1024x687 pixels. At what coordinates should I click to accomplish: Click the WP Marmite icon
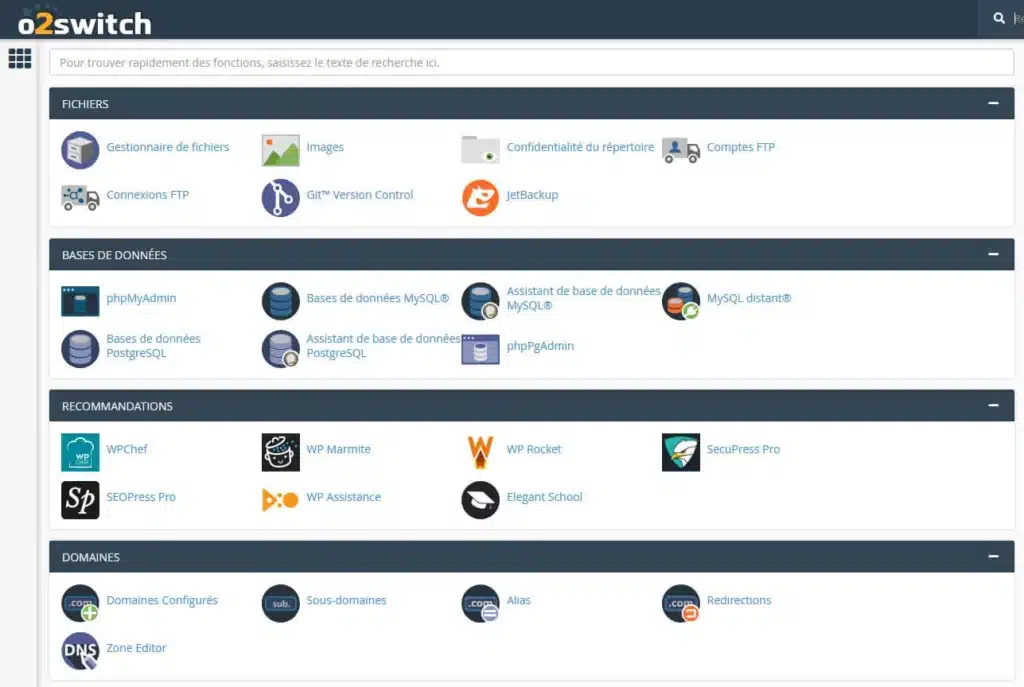(281, 452)
